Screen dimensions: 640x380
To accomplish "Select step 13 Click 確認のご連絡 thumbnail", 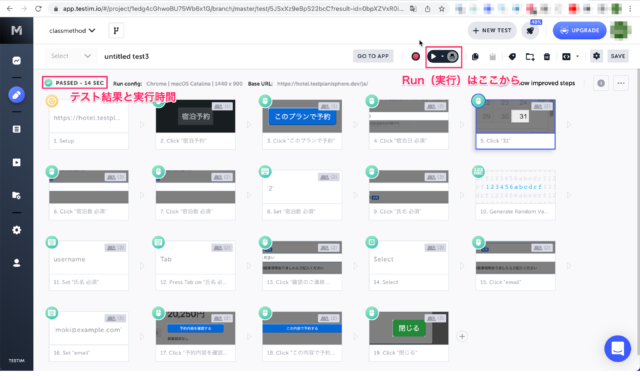I will 302,266.
